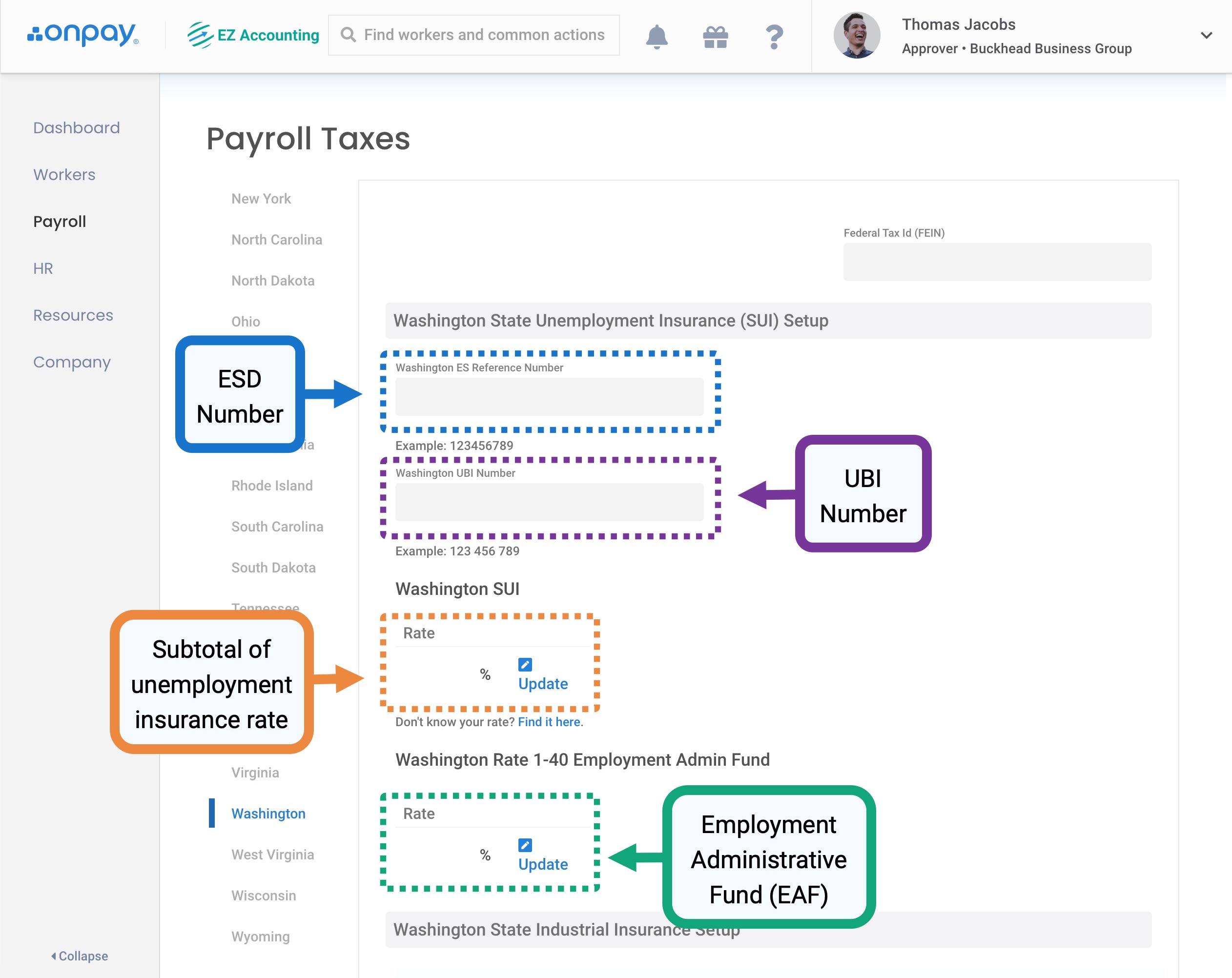The width and height of the screenshot is (1232, 978).
Task: Go to the Dashboard section
Action: (x=77, y=128)
